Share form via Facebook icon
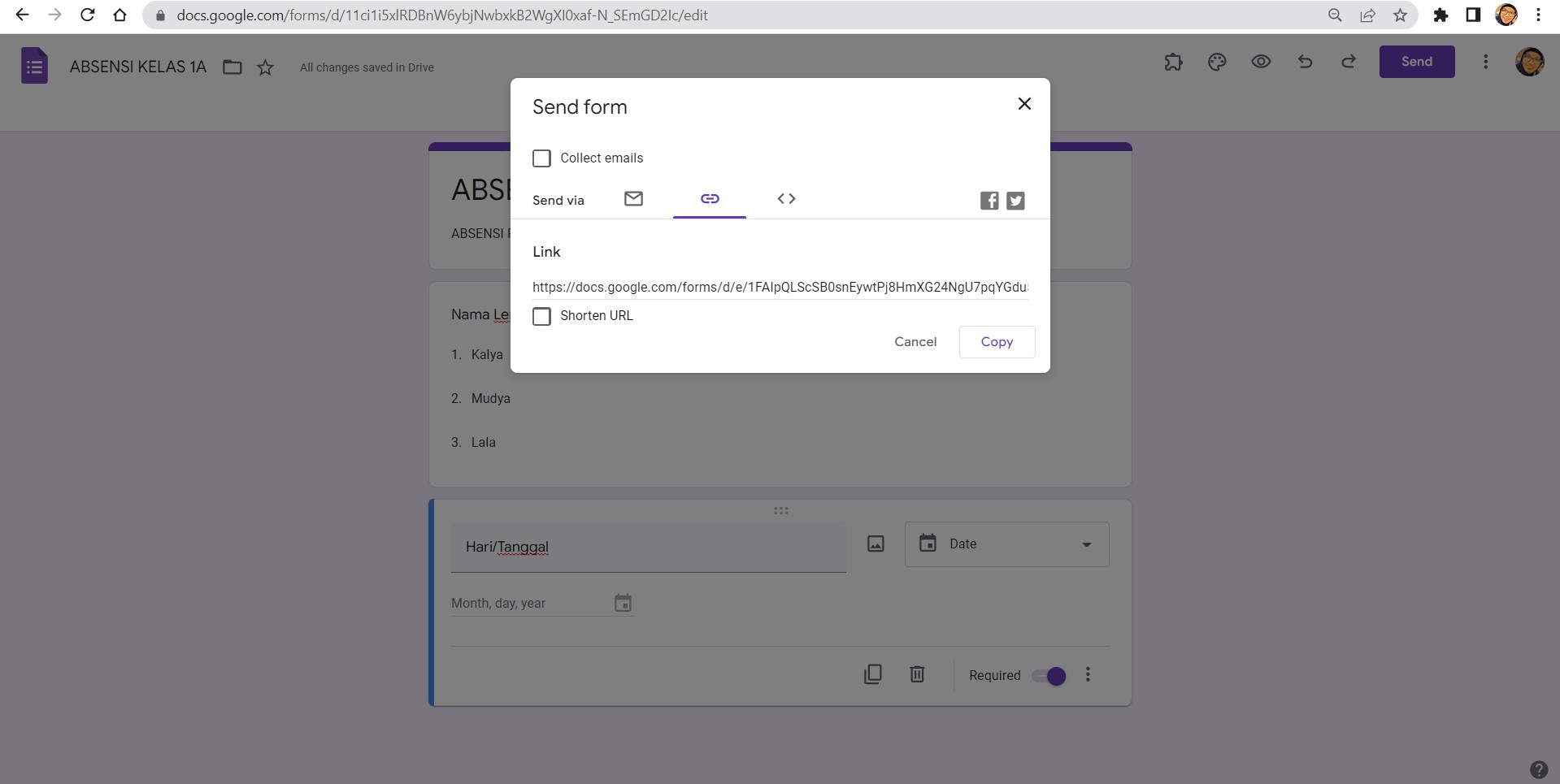Viewport: 1560px width, 784px height. click(x=989, y=201)
